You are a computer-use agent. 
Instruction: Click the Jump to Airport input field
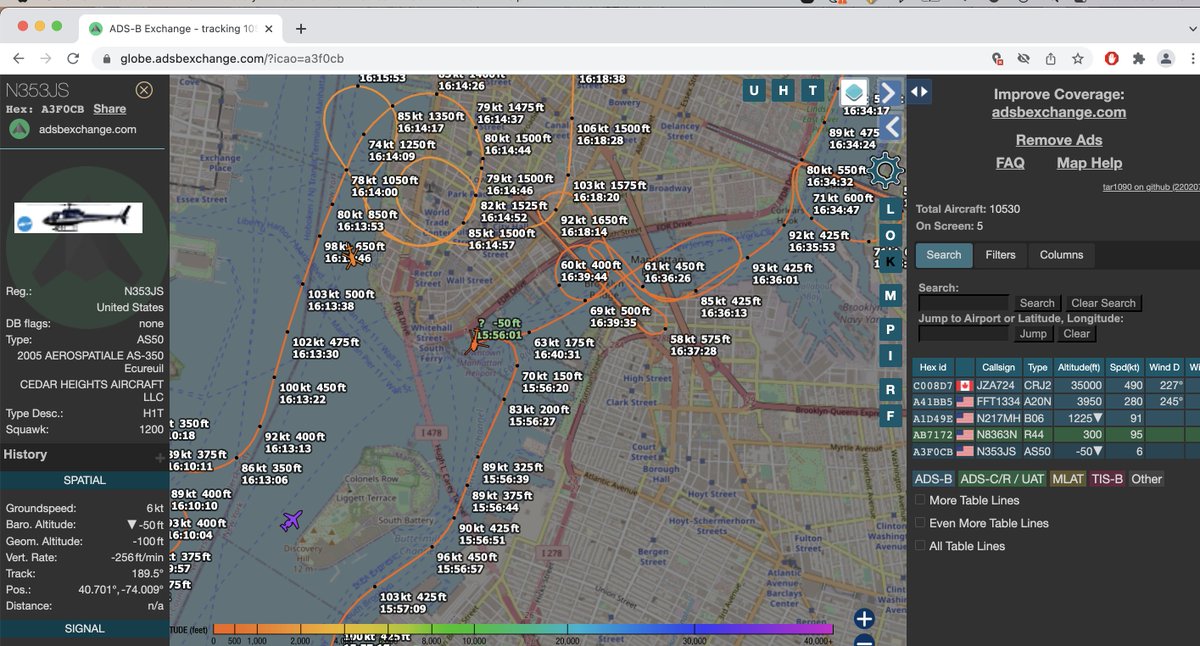click(x=963, y=334)
